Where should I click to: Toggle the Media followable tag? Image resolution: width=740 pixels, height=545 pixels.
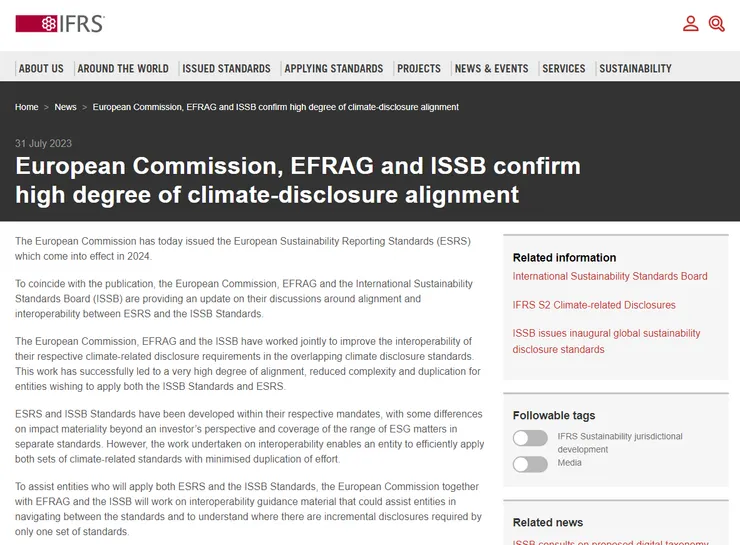[x=530, y=464]
